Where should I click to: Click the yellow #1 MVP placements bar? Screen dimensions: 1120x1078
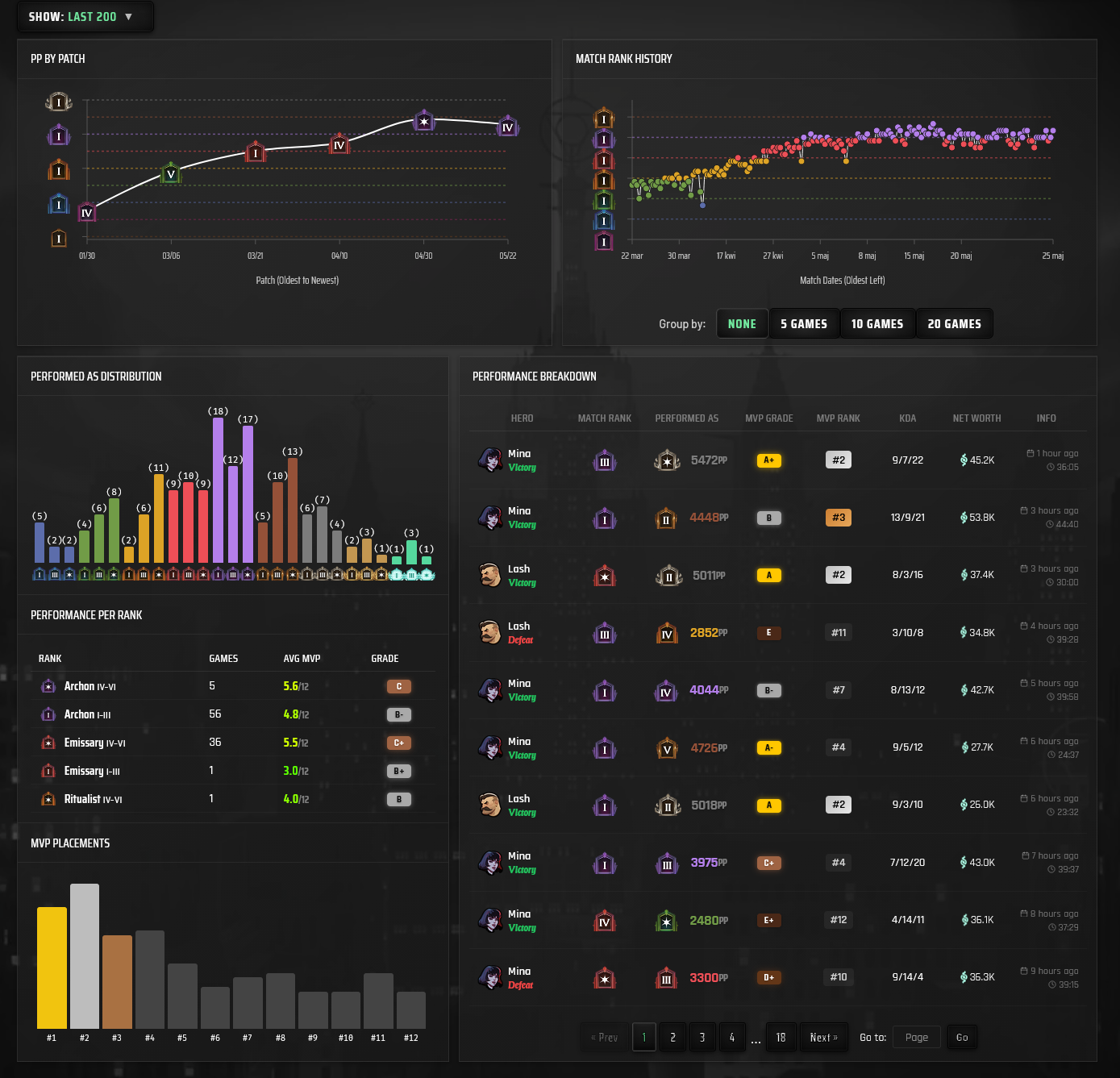pos(52,968)
